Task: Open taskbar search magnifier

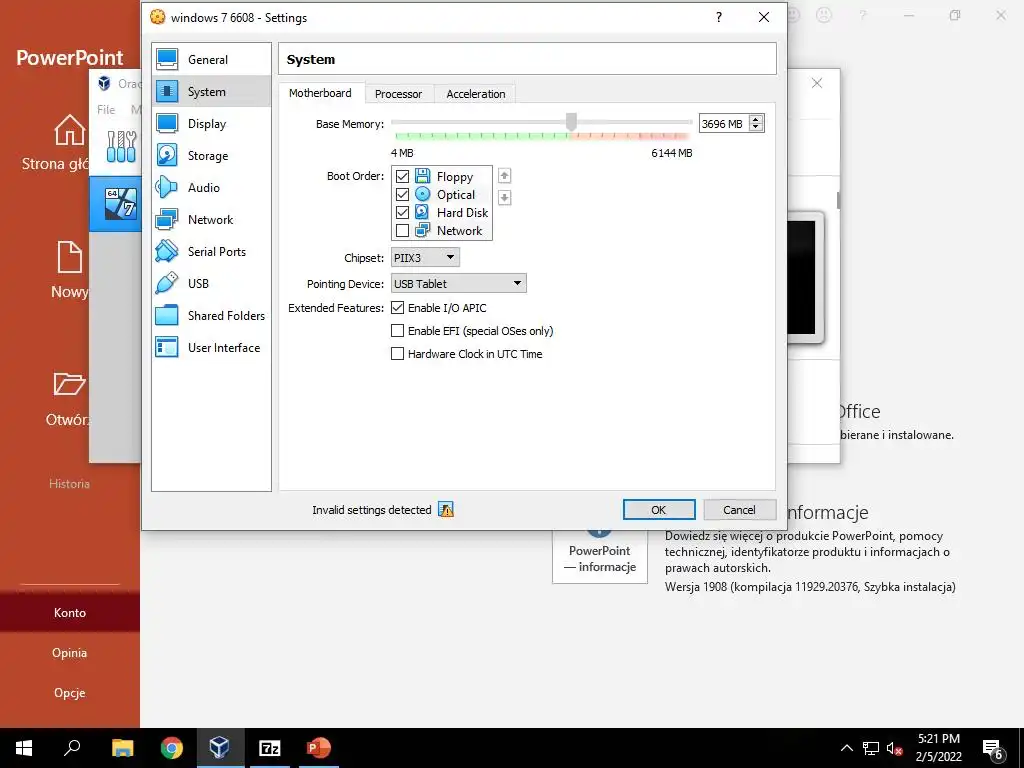Action: coord(72,748)
